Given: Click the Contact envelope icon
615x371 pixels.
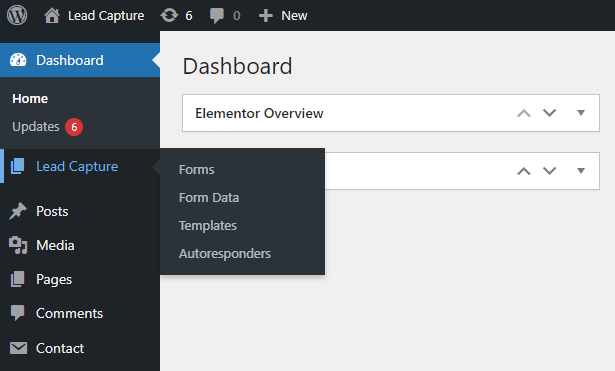Looking at the screenshot, I should 18,348.
